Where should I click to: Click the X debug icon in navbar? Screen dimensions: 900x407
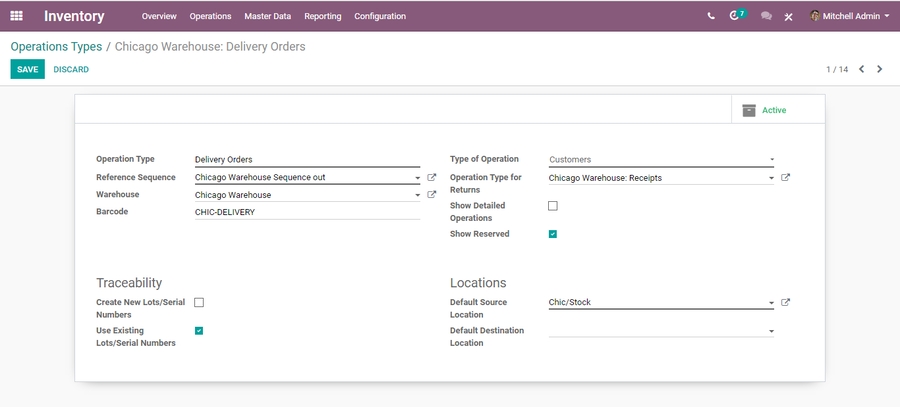point(789,16)
